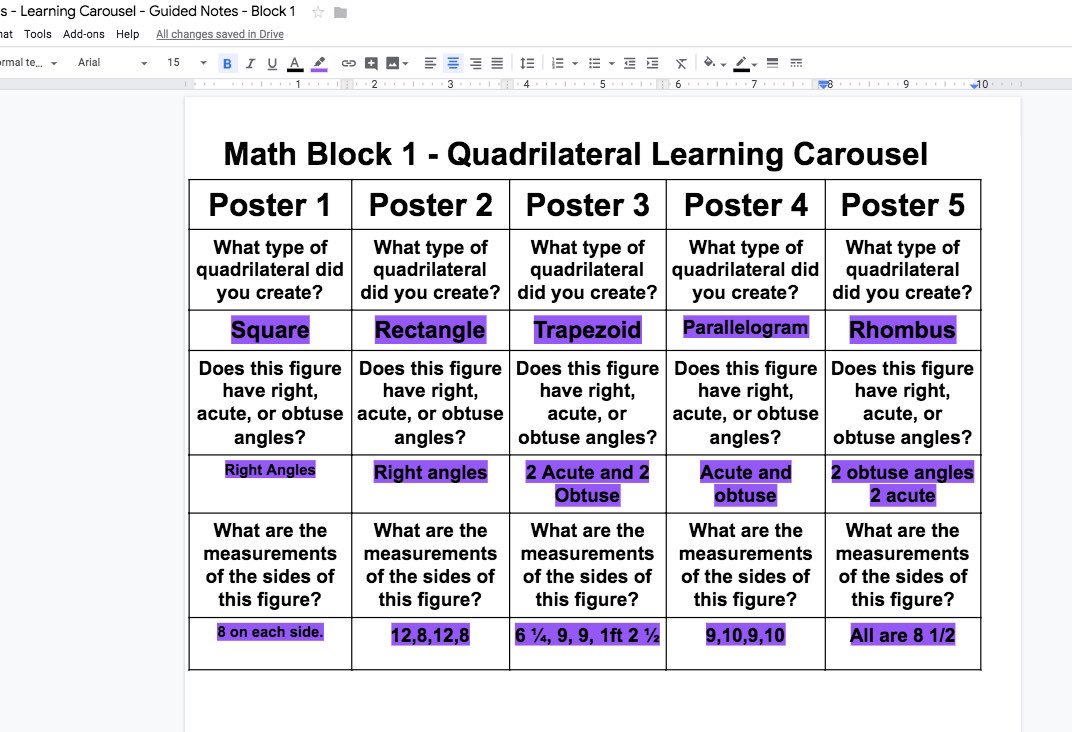Click Poster 1 'Right Angles' text
1072x732 pixels.
click(270, 470)
